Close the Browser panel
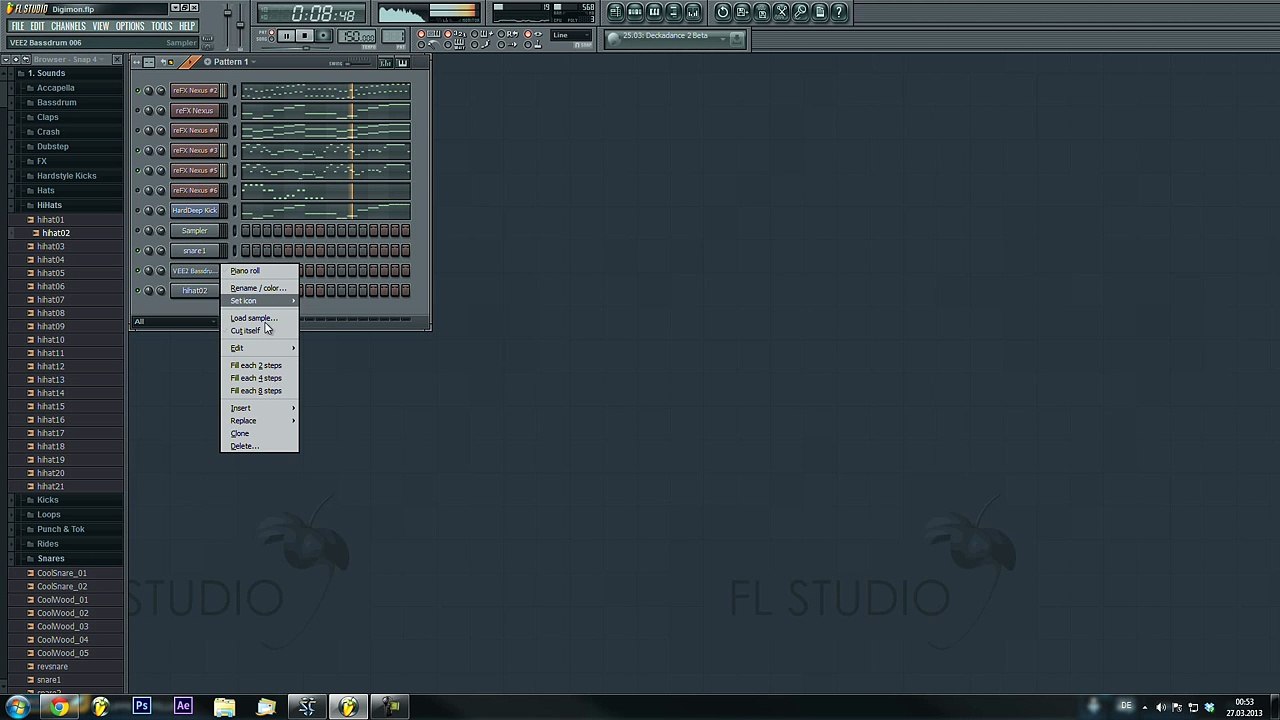This screenshot has width=1280, height=720. (x=117, y=60)
